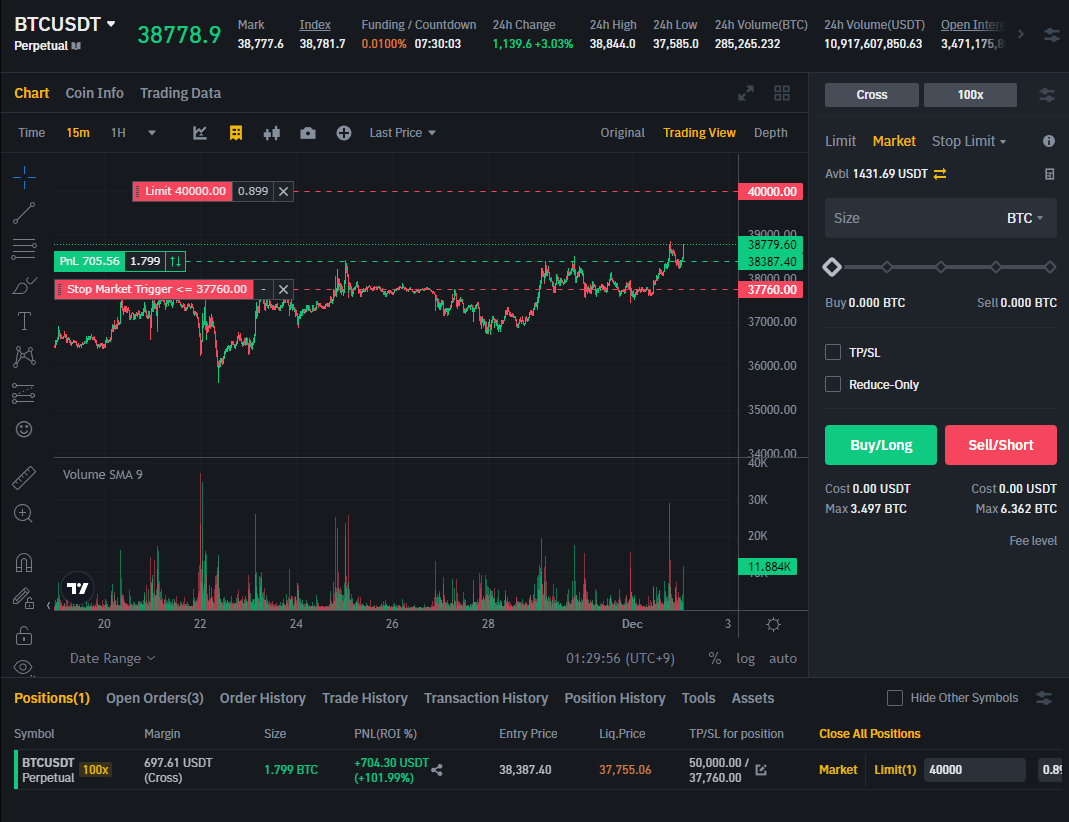Open the multi-chart grid layout icon
The height and width of the screenshot is (822, 1069).
coord(782,93)
